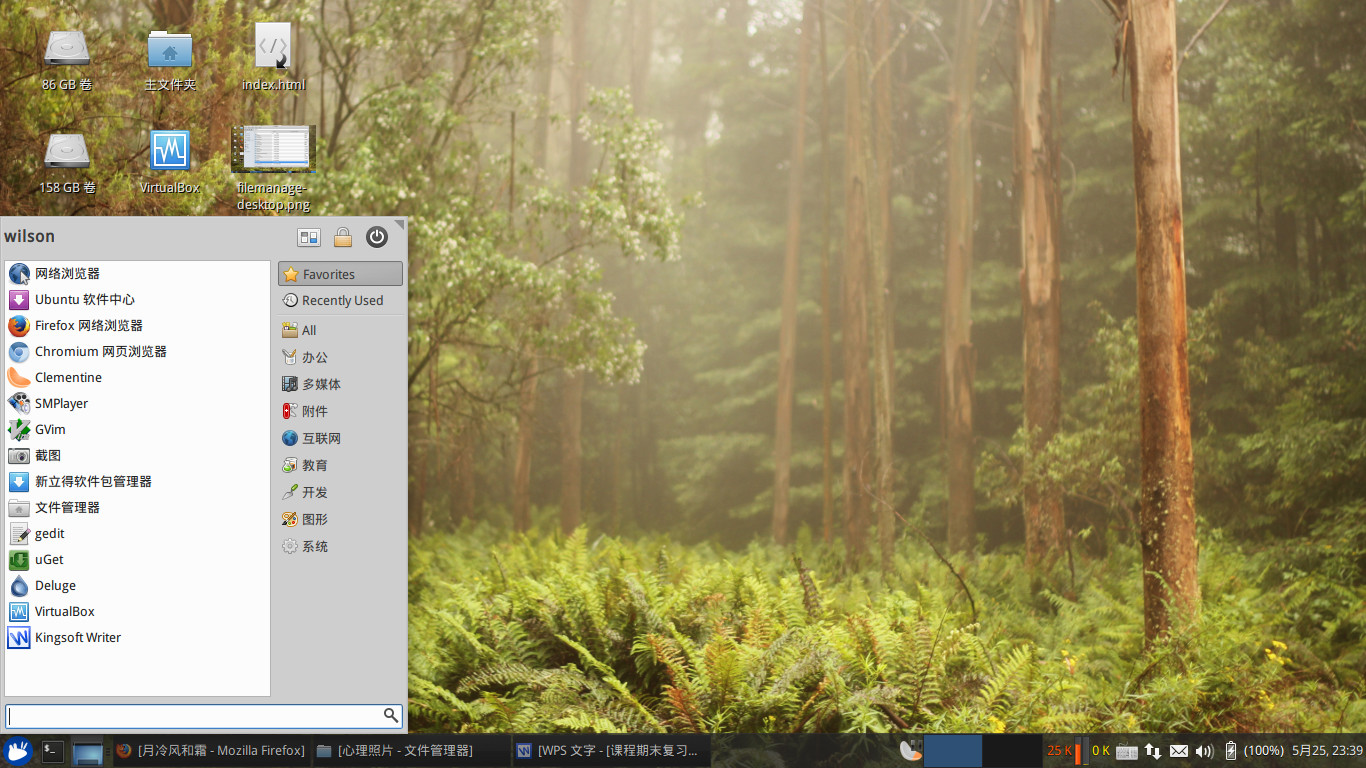The image size is (1366, 768).
Task: Select the second dark workspace in the pager
Action: pos(1012,751)
